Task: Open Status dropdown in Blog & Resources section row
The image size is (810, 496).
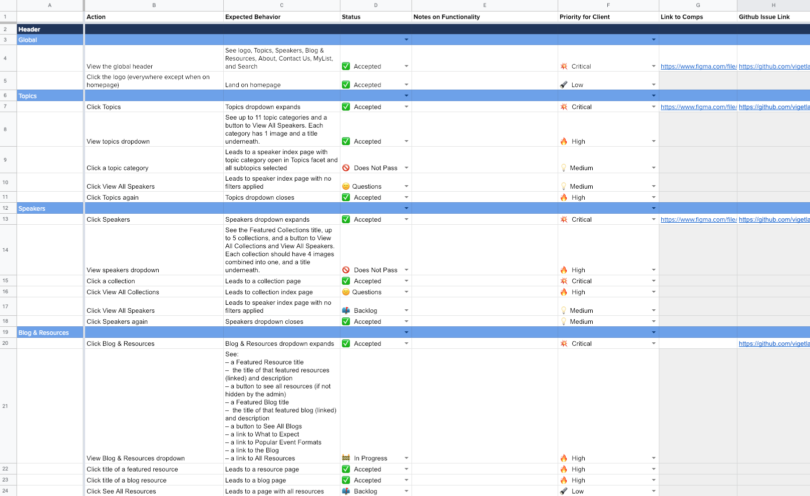Action: click(406, 333)
